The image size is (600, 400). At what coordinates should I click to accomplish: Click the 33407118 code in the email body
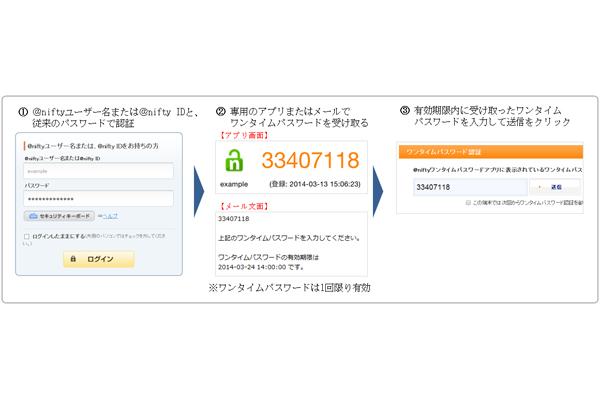tap(234, 219)
